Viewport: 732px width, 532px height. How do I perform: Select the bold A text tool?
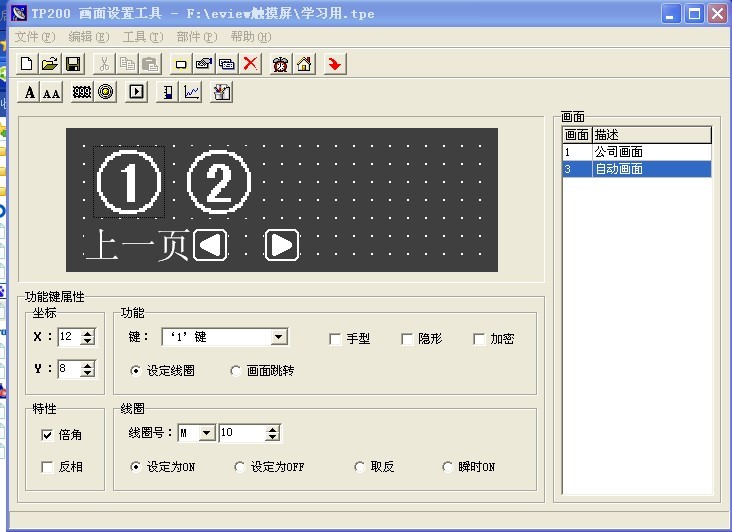[29, 93]
